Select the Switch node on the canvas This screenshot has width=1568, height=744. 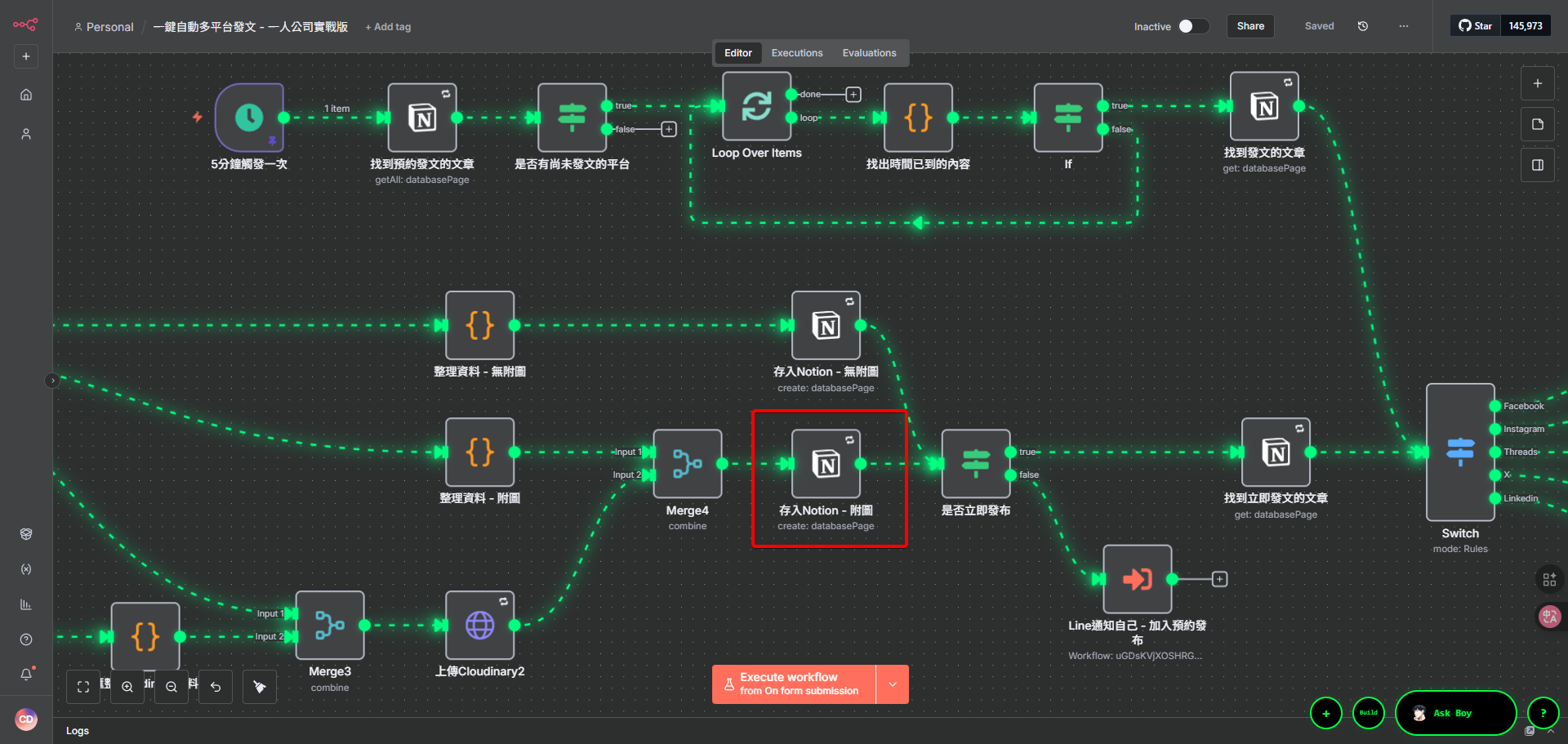click(1460, 452)
